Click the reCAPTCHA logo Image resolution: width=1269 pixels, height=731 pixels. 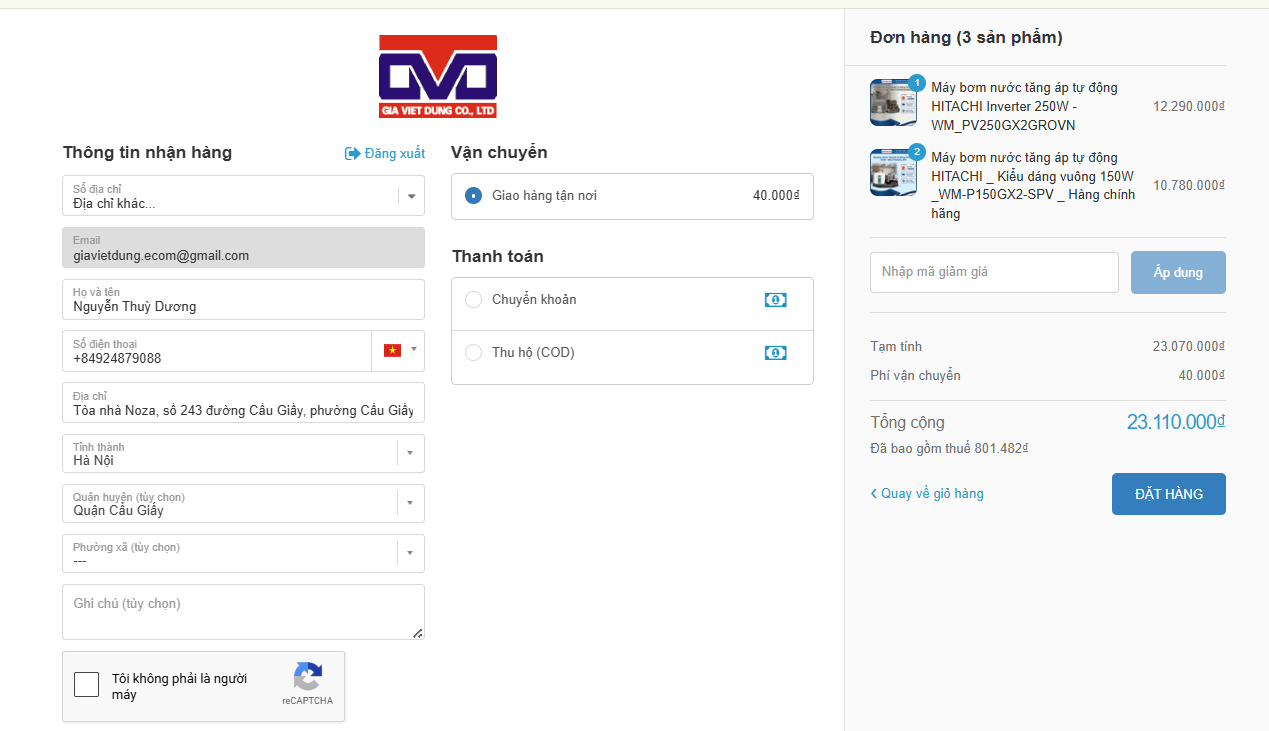(x=308, y=677)
